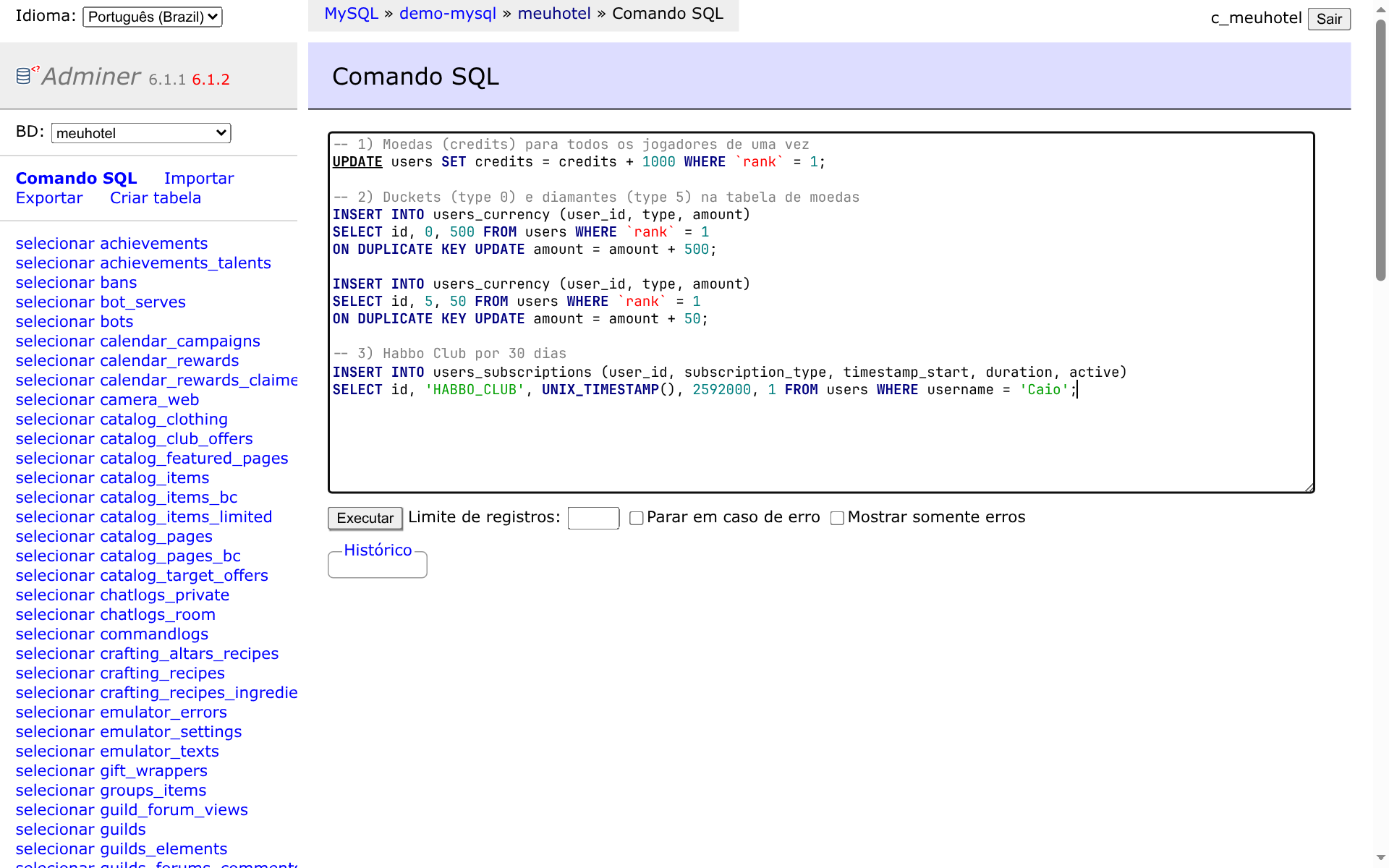1389x868 pixels.
Task: Open the Exportar menu link
Action: click(x=49, y=197)
